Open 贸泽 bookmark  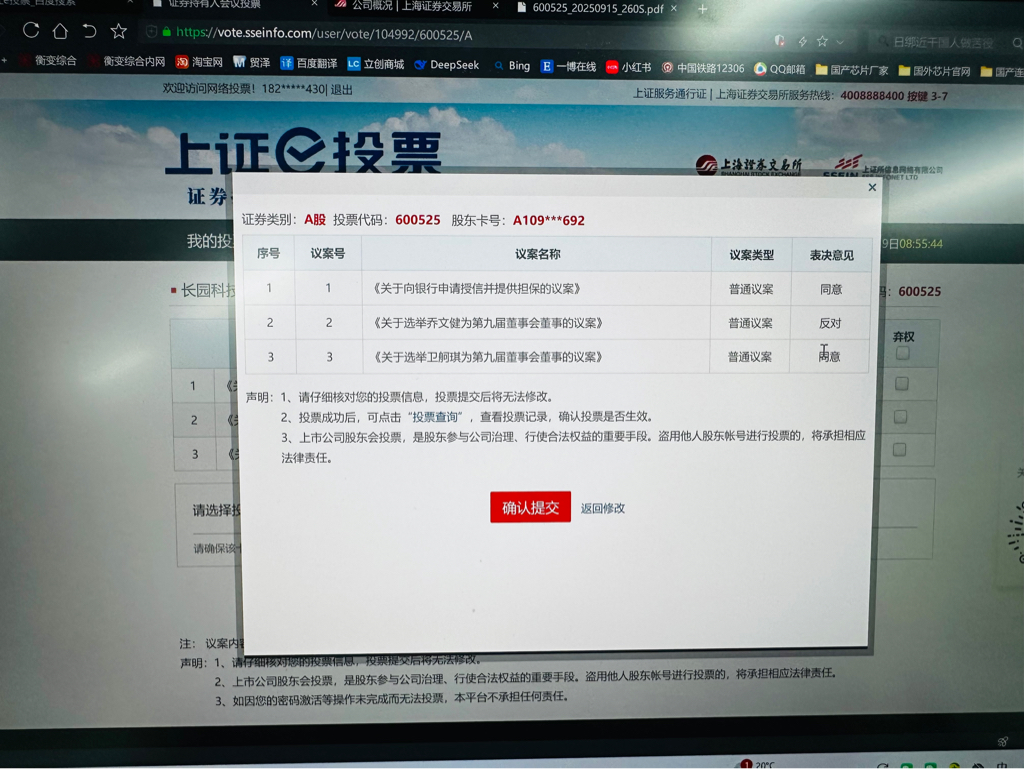tap(251, 63)
